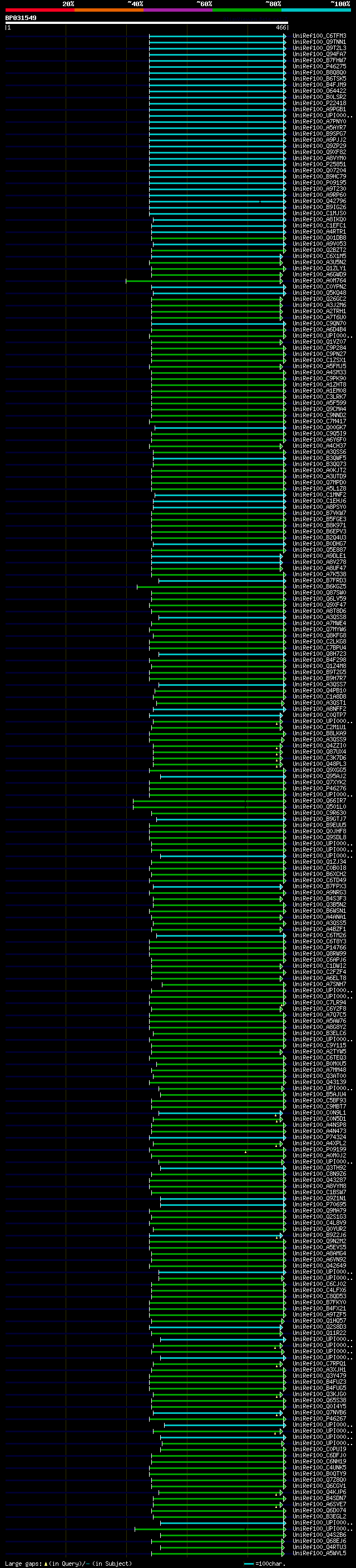Select the UniRef100_Q4RTU3 label
Screen dimensions: 356x1568
(x=319, y=1547)
